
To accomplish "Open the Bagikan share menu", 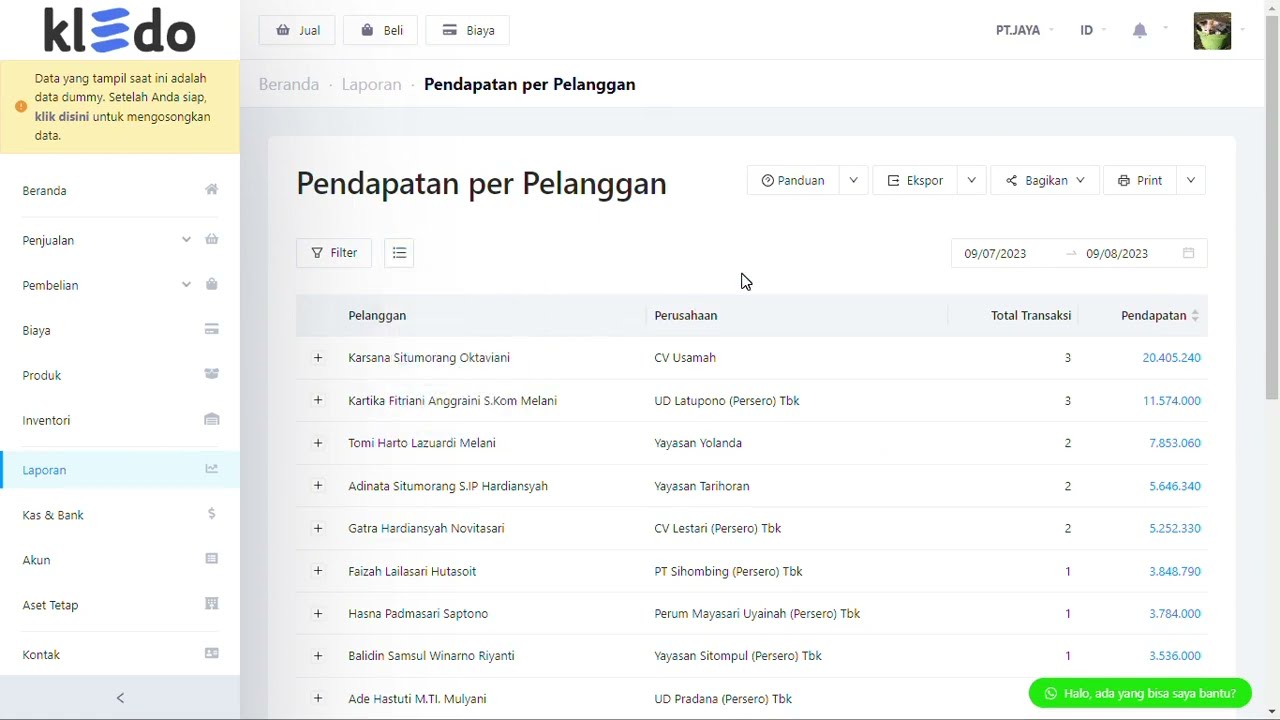I will pos(1045,181).
